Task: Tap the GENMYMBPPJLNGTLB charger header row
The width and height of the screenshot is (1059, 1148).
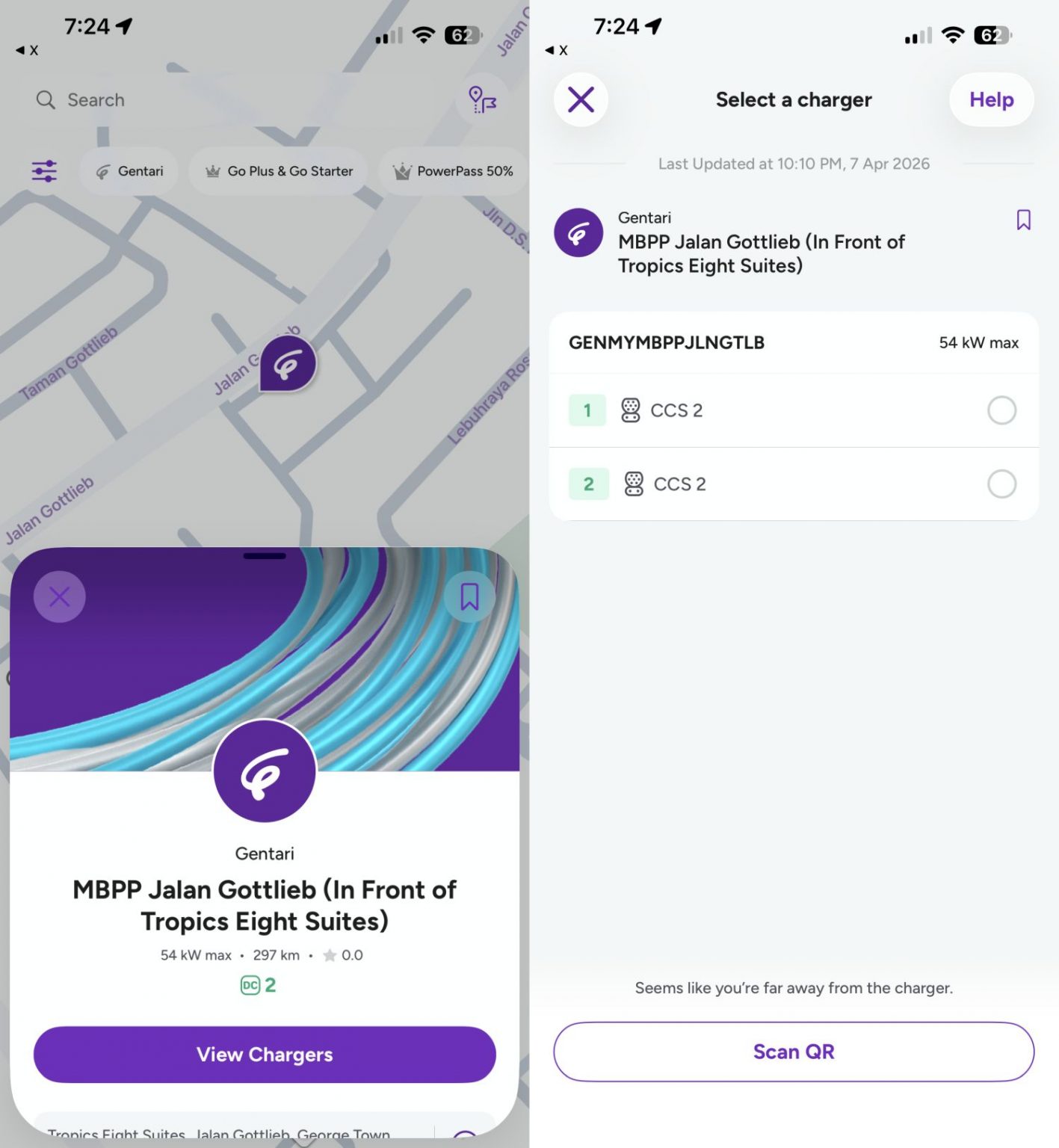Action: (794, 343)
